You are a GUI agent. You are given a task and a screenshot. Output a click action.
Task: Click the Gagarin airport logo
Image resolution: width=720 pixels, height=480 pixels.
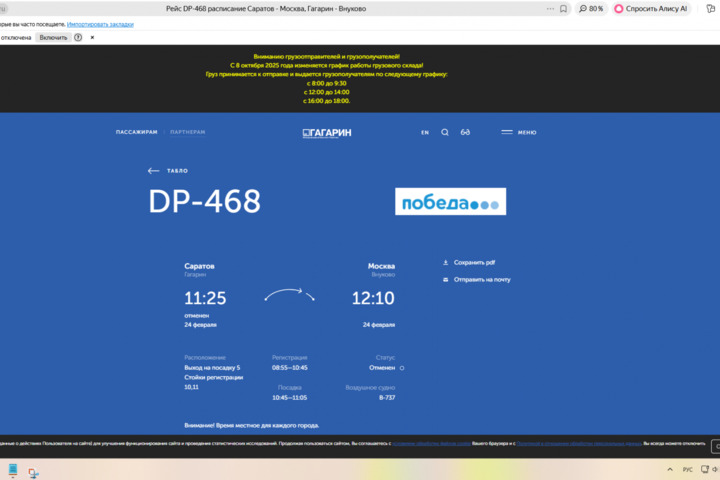click(x=327, y=132)
